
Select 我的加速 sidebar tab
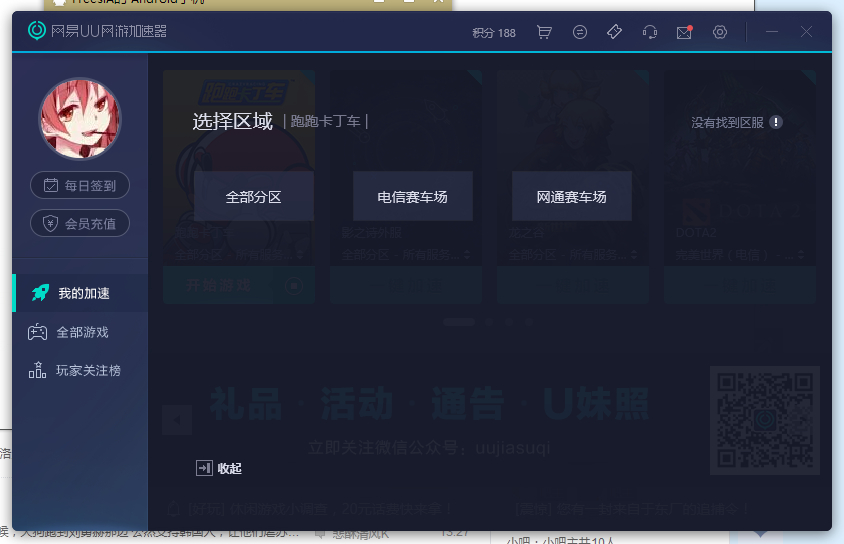[x=80, y=293]
